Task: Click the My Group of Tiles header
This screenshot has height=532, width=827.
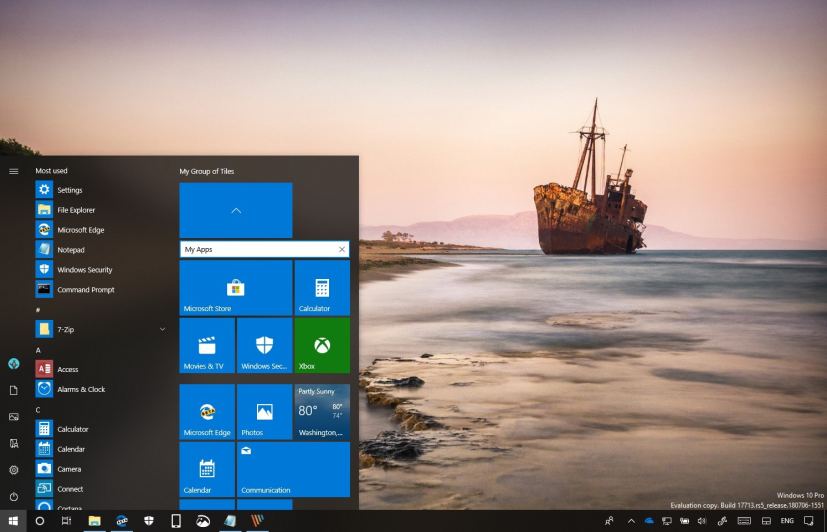Action: click(x=207, y=171)
